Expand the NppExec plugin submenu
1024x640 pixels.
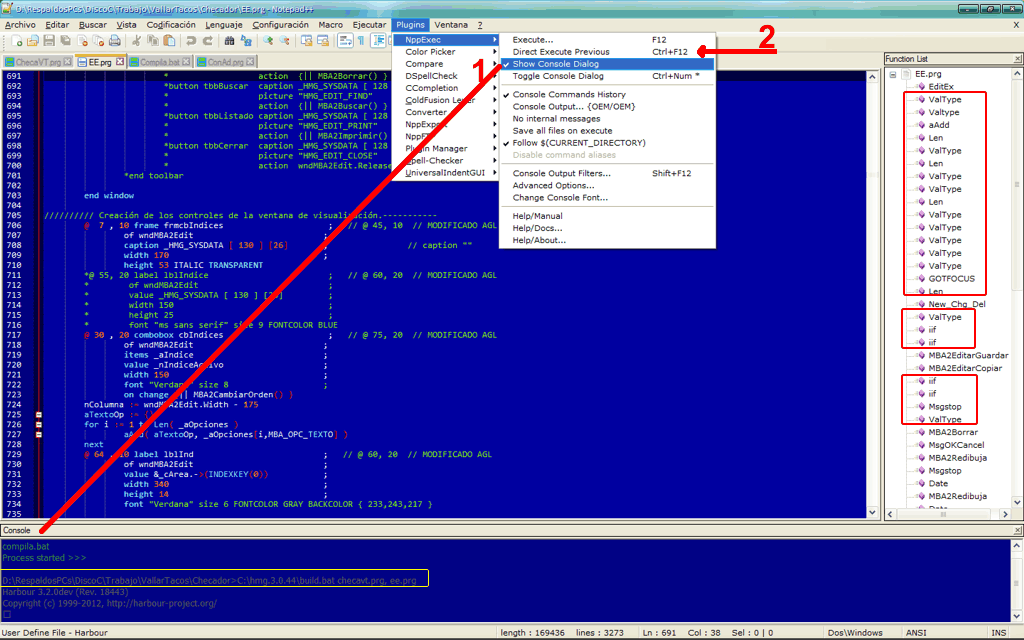445,40
